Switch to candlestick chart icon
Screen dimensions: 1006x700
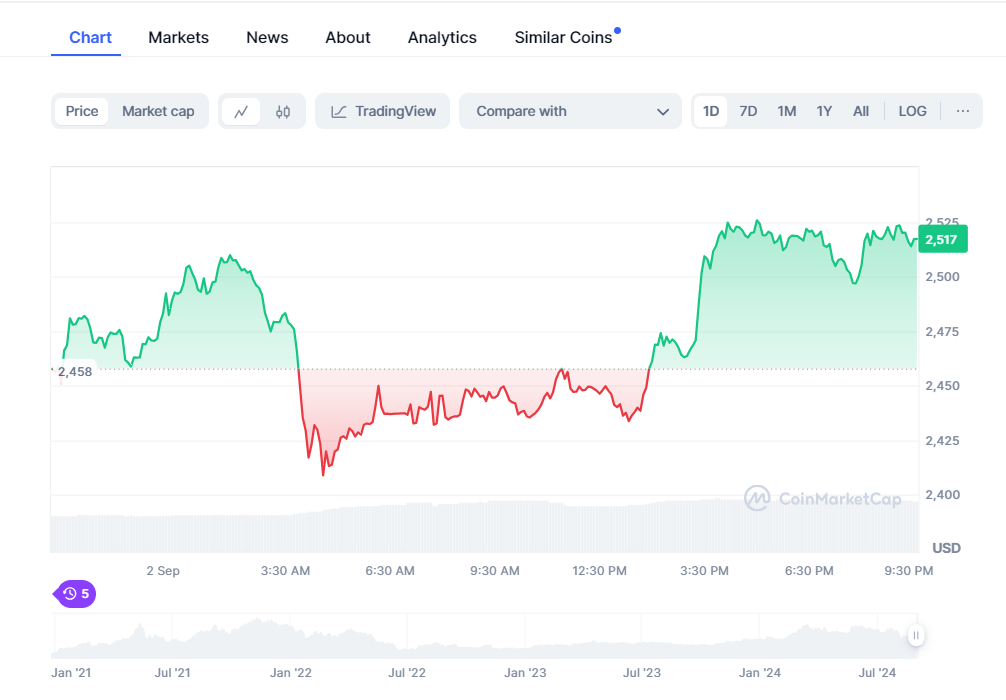(283, 112)
